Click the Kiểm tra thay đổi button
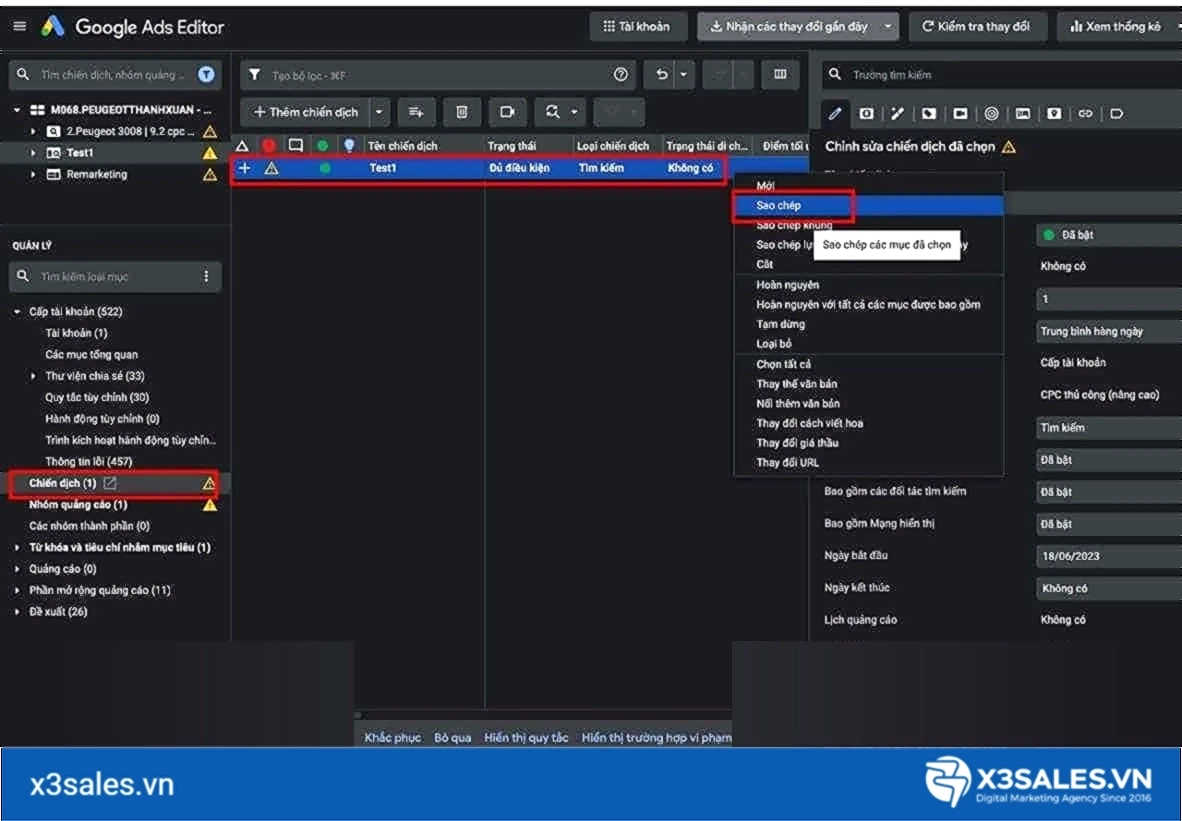The height and width of the screenshot is (821, 1182). pyautogui.click(x=977, y=26)
